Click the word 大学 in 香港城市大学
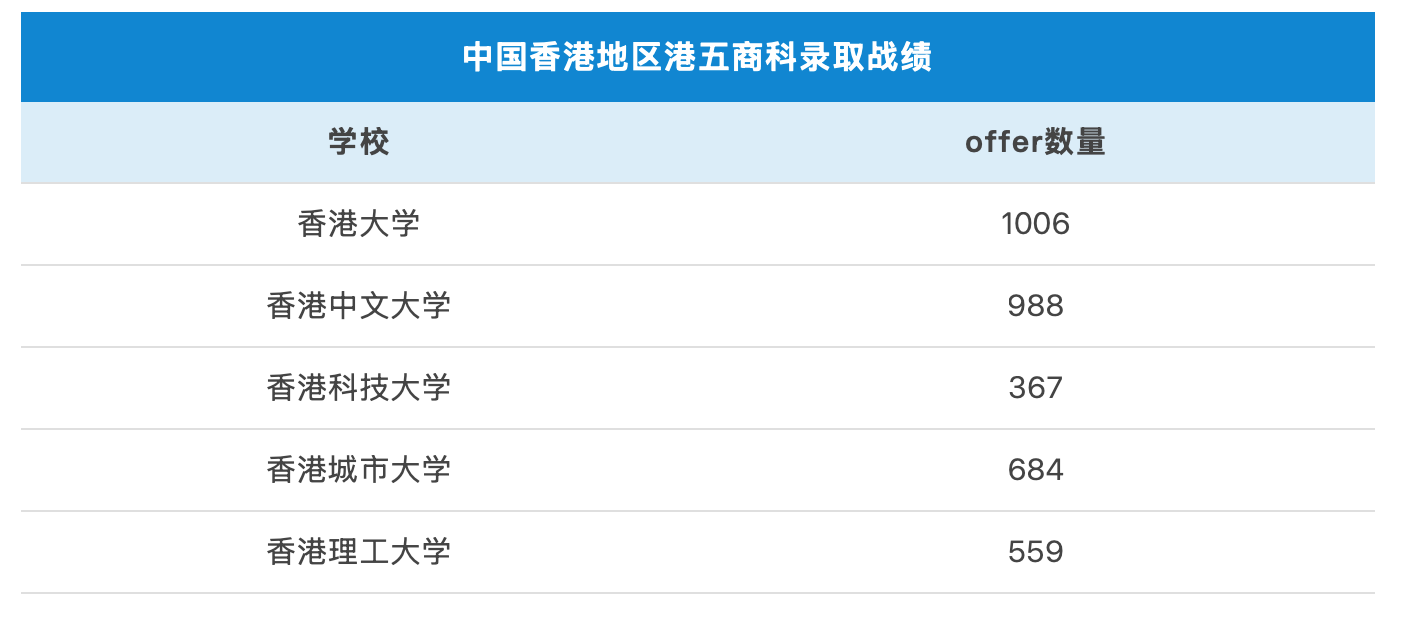 [x=421, y=470]
